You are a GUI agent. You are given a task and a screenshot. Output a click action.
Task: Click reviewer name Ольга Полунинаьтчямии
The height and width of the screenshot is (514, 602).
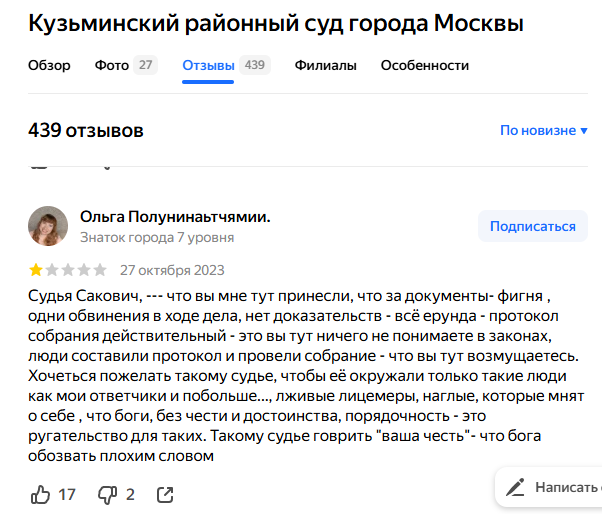(175, 216)
